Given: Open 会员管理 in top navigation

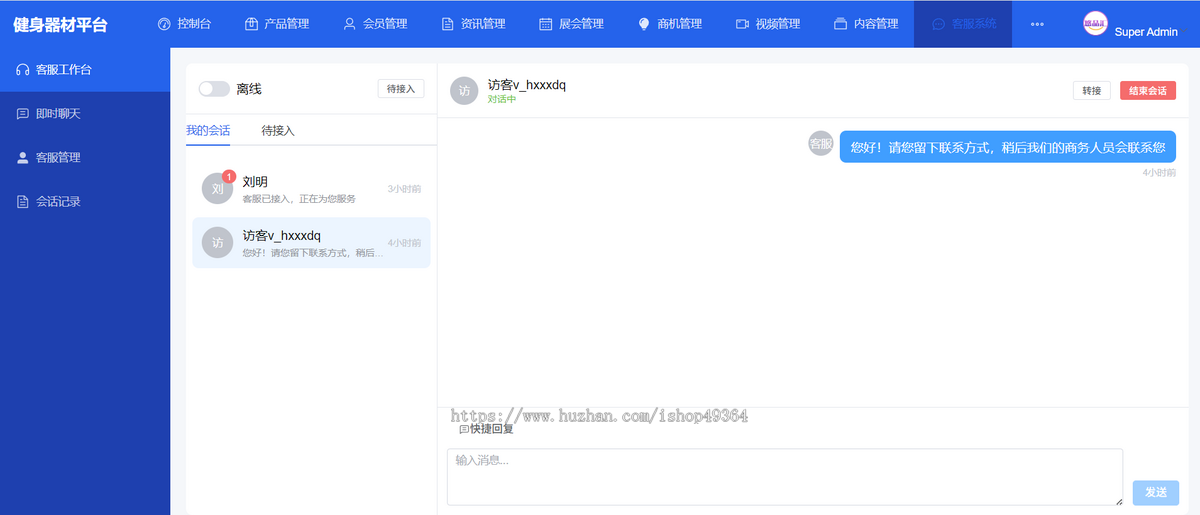Looking at the screenshot, I should [375, 24].
